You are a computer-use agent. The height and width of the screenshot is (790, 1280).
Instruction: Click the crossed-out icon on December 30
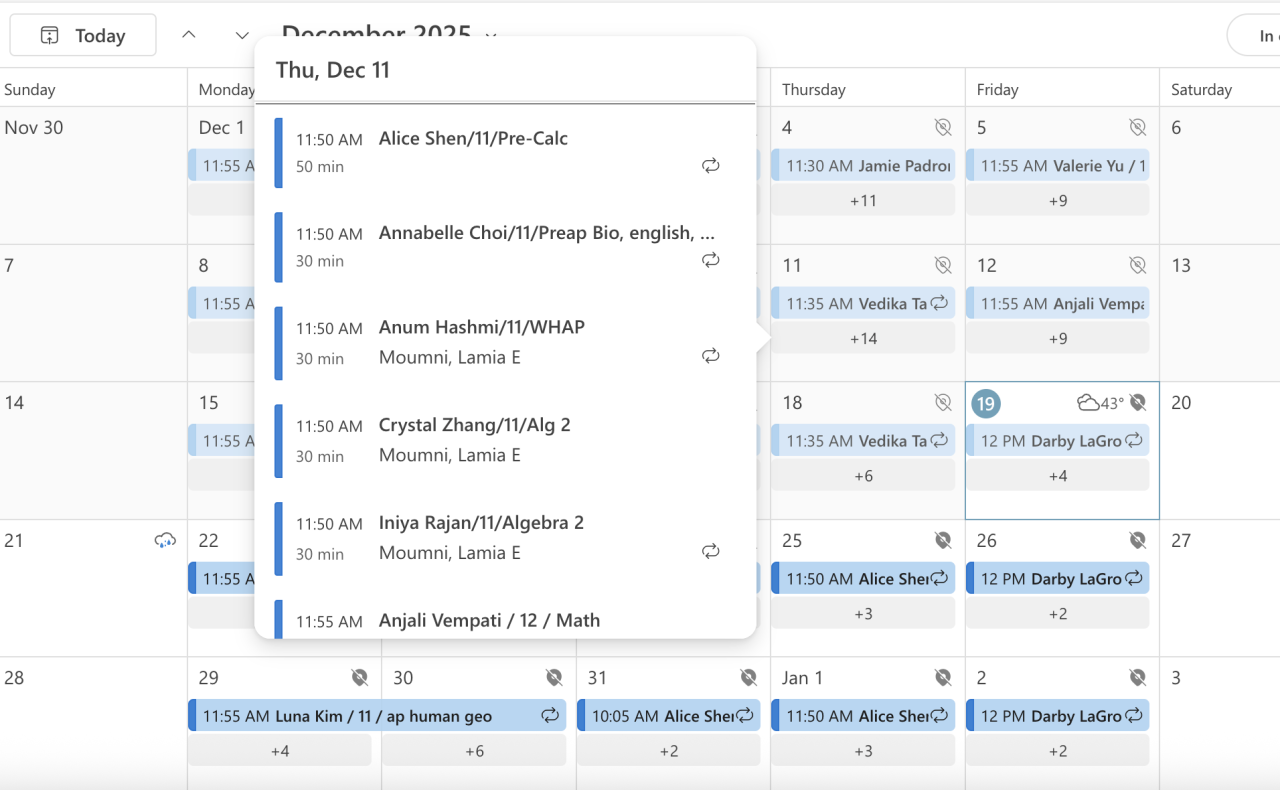(554, 678)
